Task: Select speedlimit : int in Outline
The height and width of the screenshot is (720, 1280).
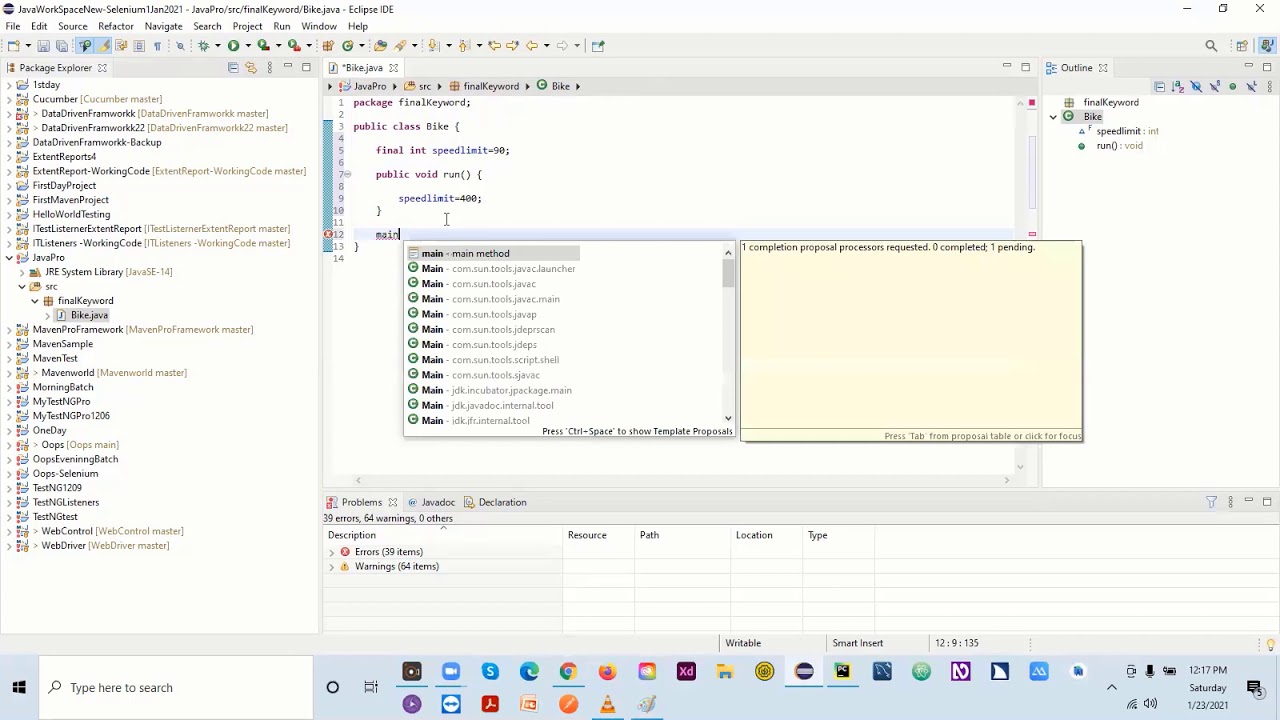Action: [1127, 131]
